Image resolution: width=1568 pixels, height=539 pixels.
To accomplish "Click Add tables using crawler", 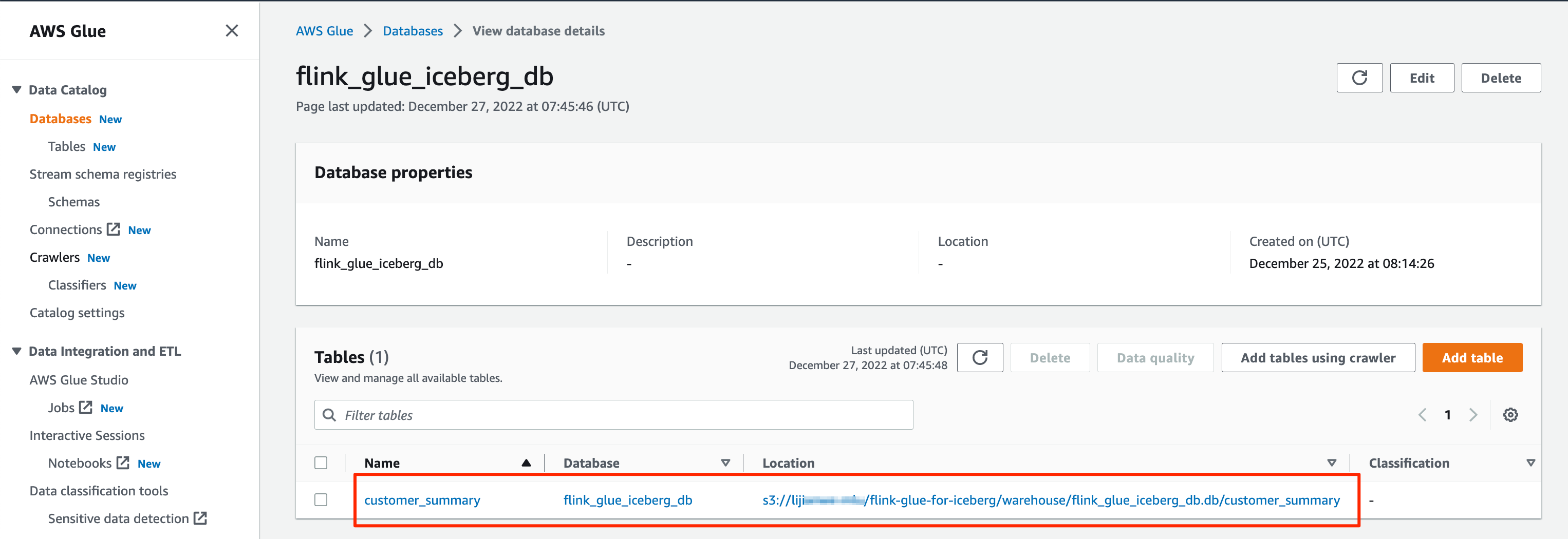I will (x=1318, y=358).
